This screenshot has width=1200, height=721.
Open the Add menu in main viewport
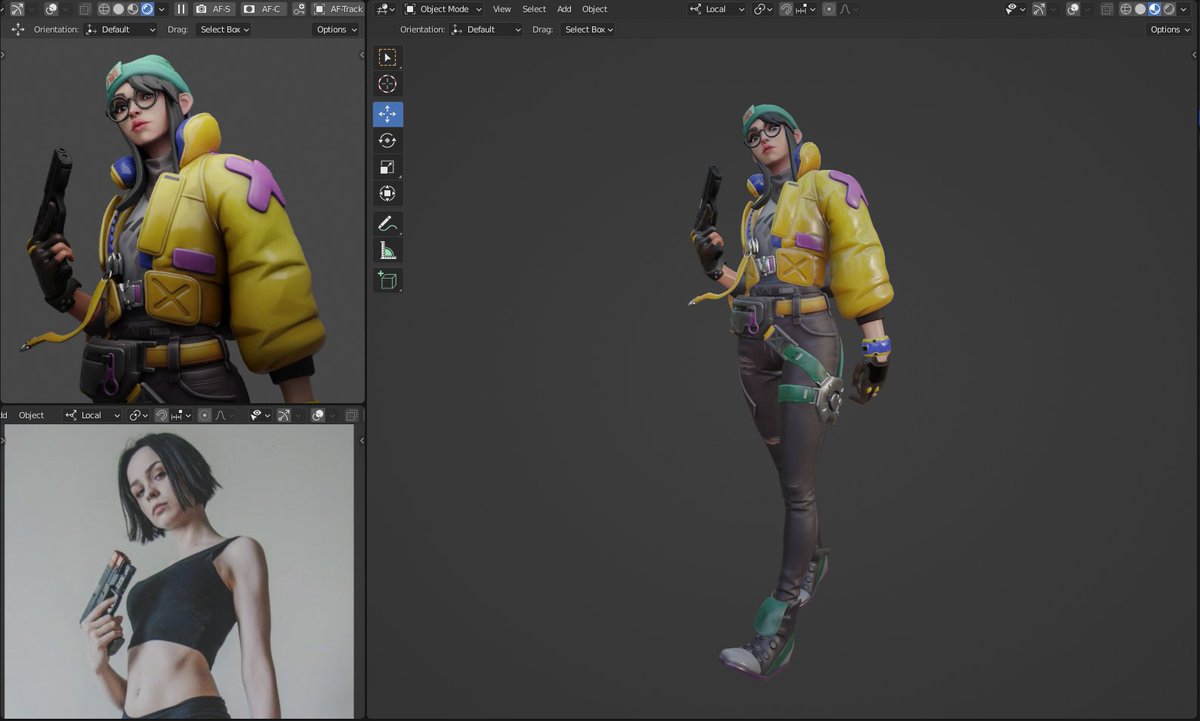click(564, 9)
